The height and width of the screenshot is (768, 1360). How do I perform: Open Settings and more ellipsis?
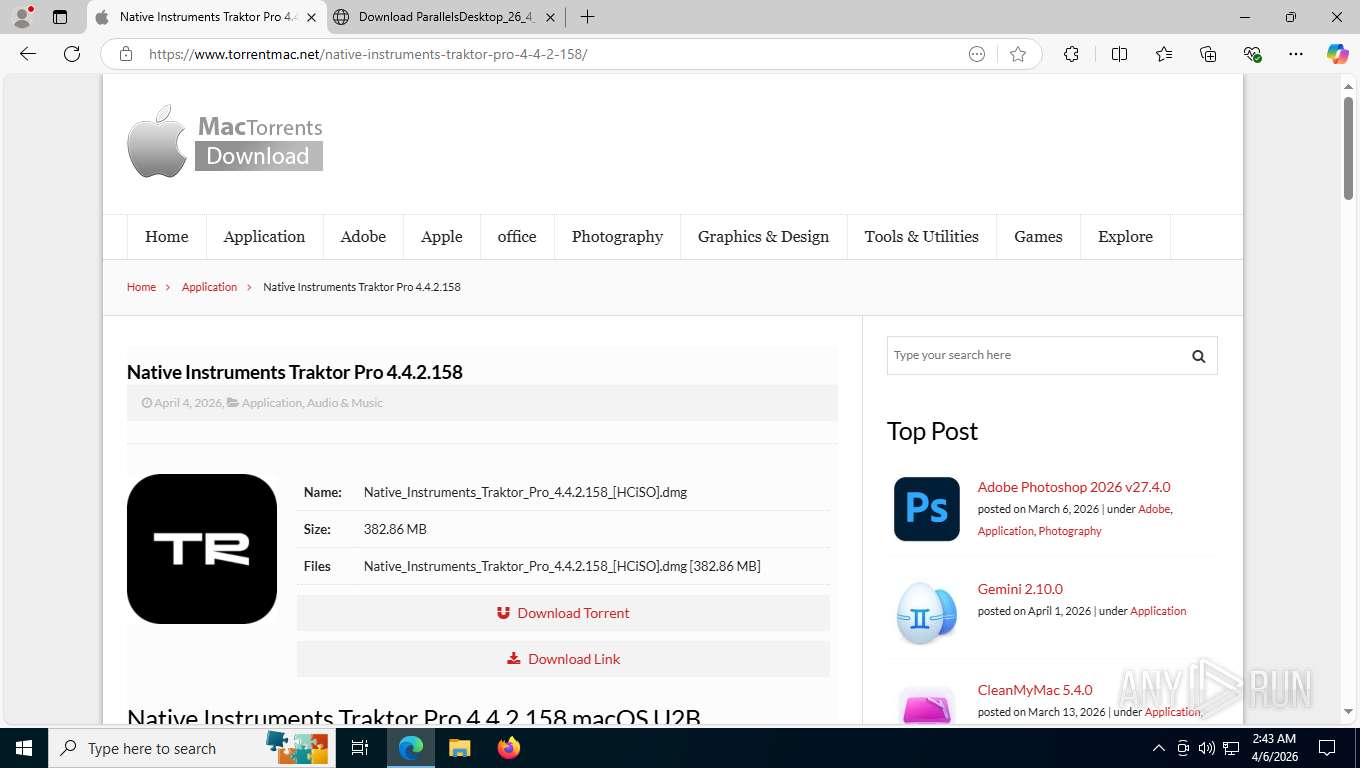1296,54
